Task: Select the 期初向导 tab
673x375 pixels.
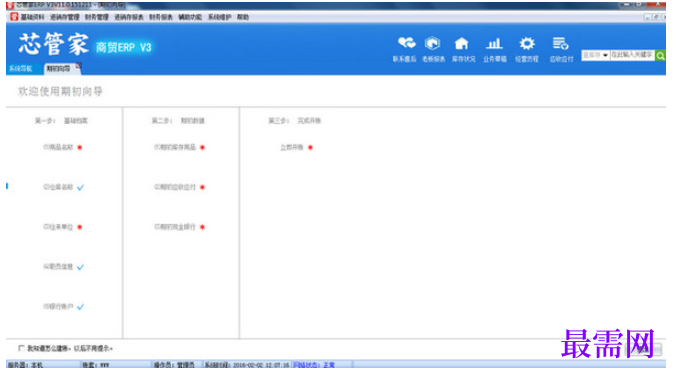Action: (58, 69)
